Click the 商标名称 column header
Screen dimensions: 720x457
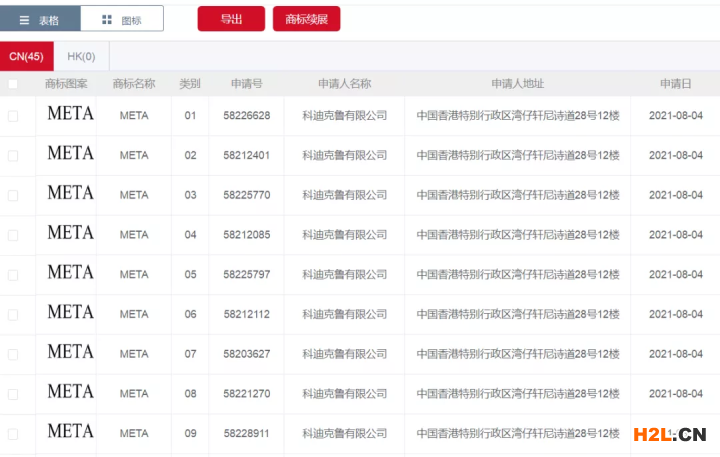134,84
